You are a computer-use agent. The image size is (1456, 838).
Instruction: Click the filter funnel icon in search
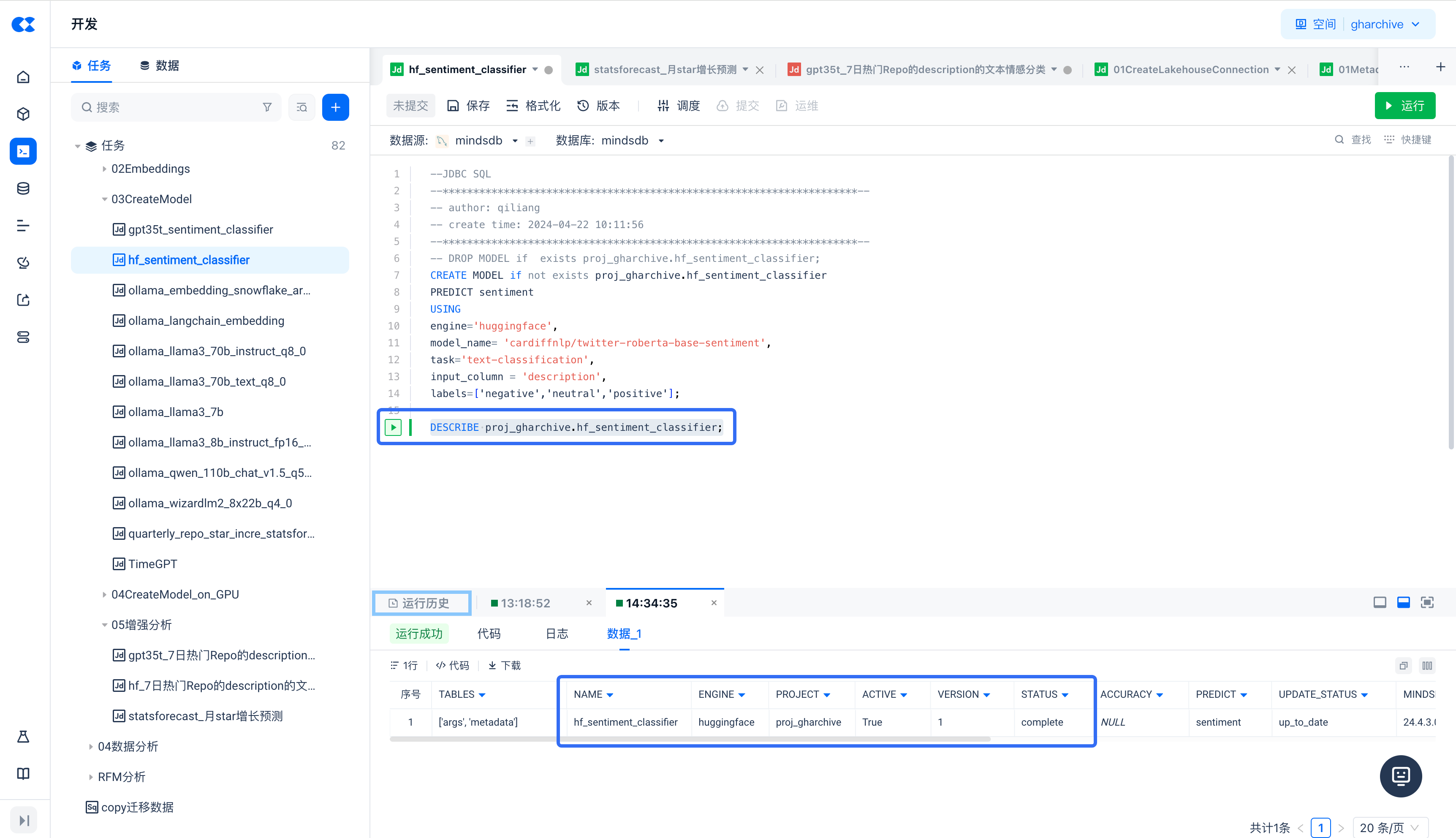click(267, 107)
